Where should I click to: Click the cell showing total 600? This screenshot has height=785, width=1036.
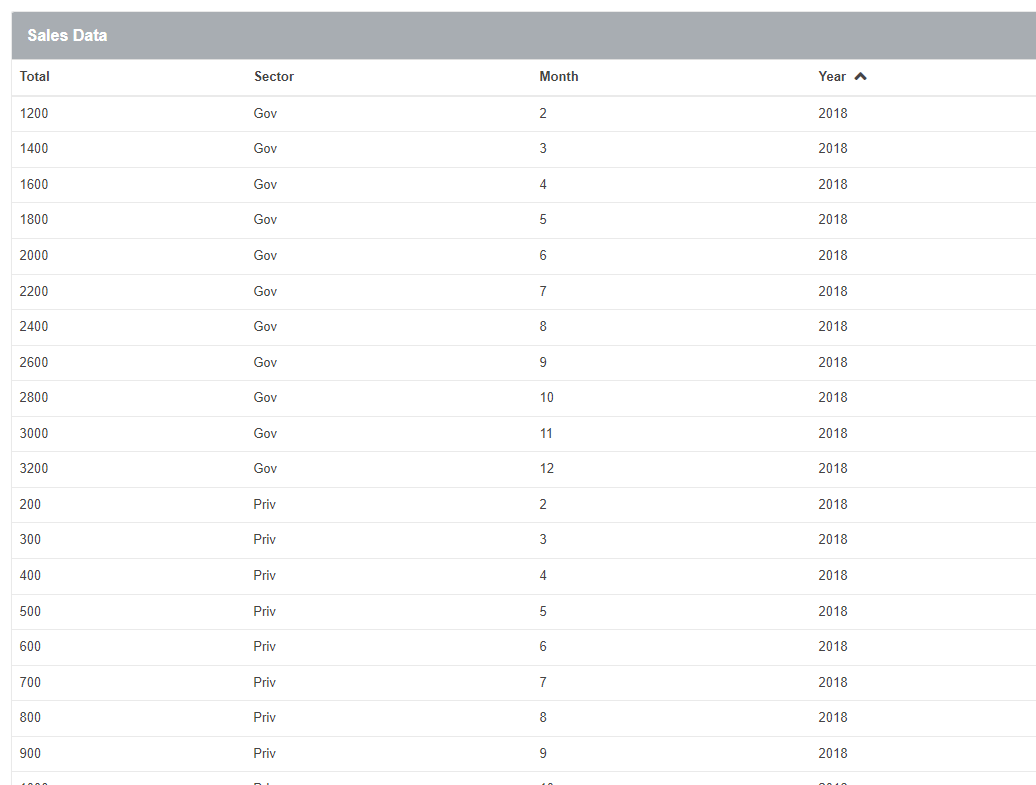click(31, 647)
